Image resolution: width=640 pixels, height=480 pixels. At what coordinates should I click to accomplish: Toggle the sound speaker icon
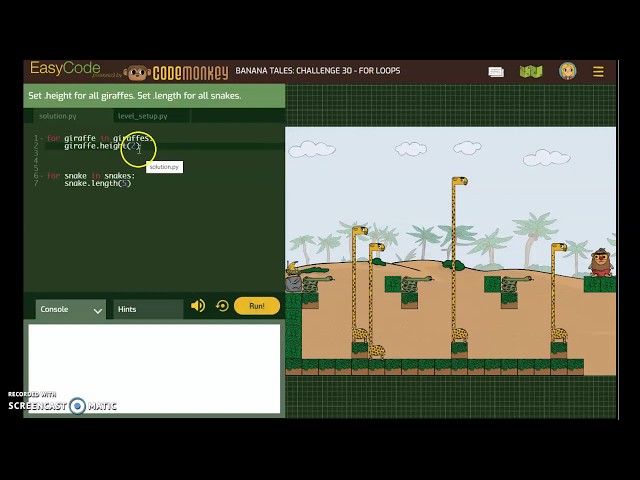pos(198,306)
